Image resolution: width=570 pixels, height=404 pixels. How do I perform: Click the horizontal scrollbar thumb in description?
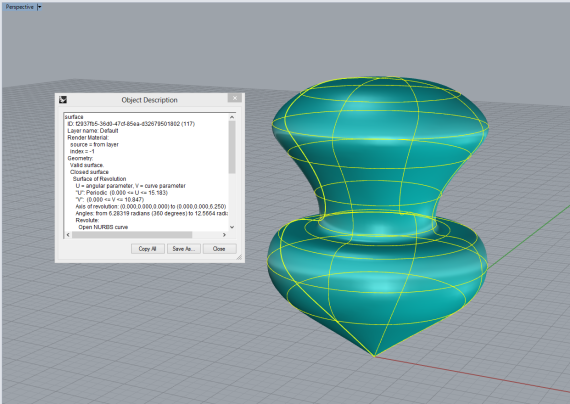pyautogui.click(x=132, y=235)
